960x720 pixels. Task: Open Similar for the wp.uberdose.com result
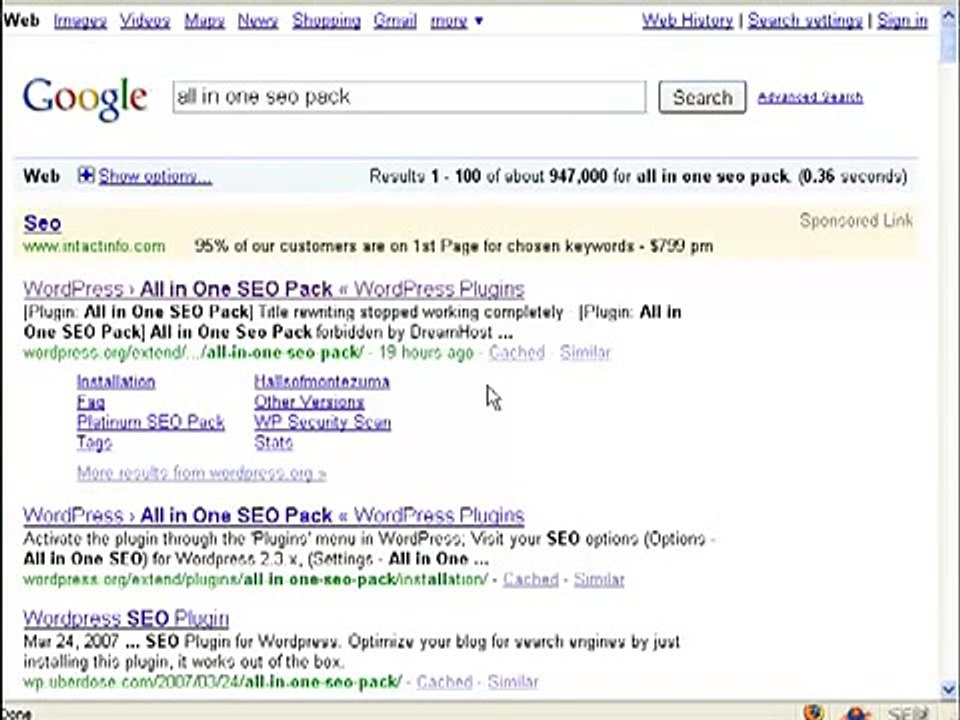[x=513, y=682]
